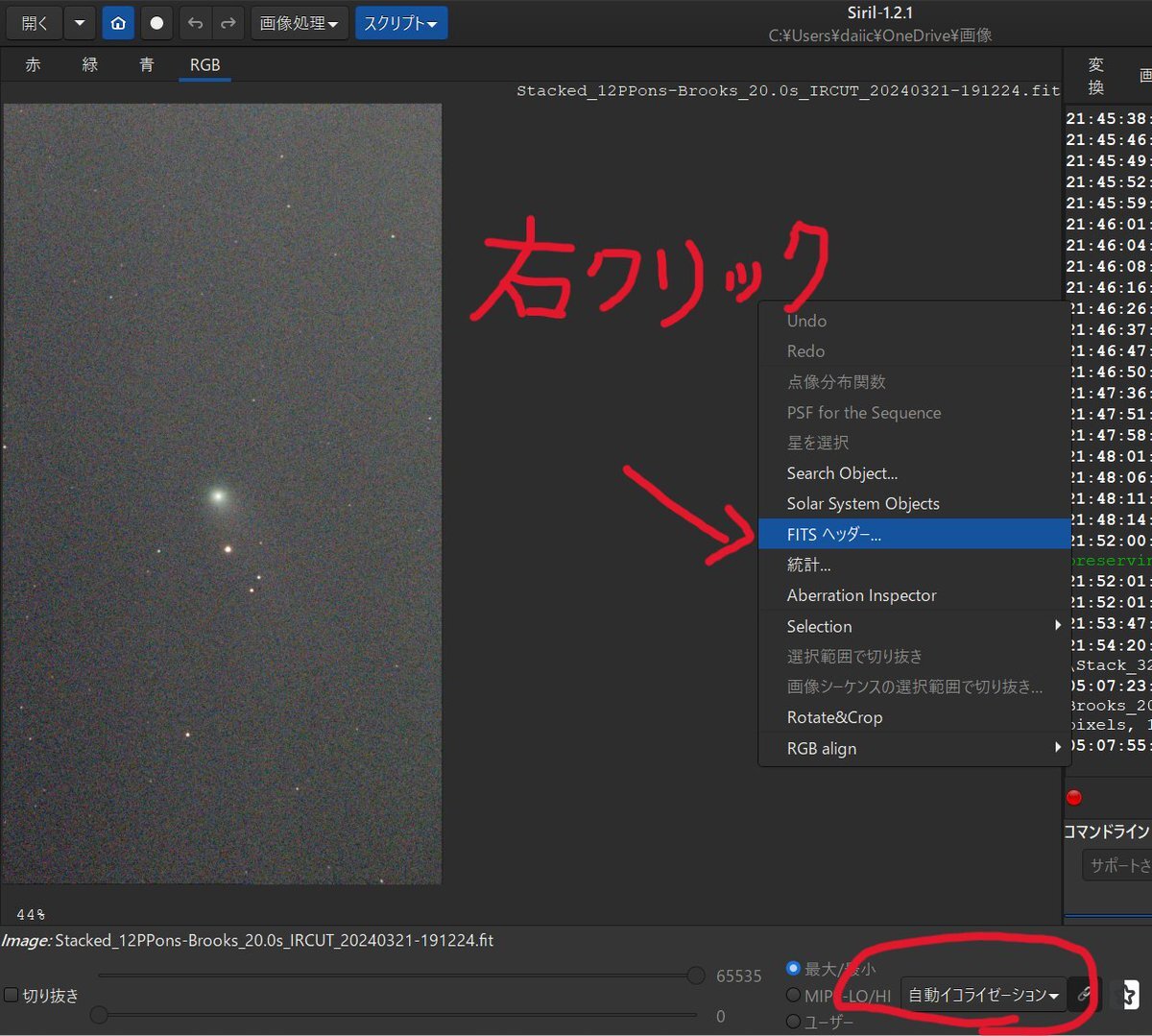Click the Redo entry in context menu
The image size is (1152, 1036).
914,350
